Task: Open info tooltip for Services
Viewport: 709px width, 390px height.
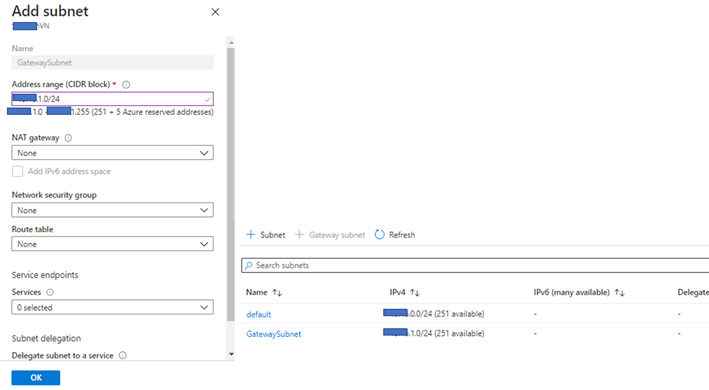Action: 50,292
